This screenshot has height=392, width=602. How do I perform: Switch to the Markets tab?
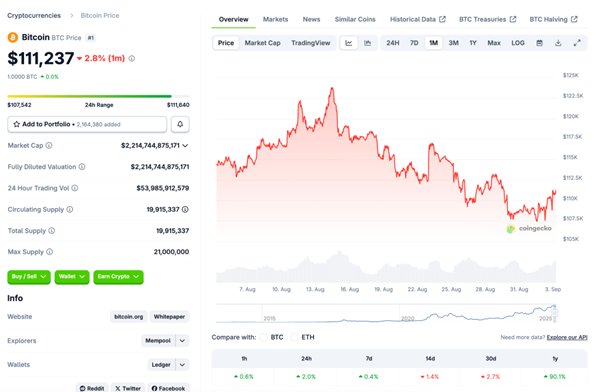click(275, 19)
